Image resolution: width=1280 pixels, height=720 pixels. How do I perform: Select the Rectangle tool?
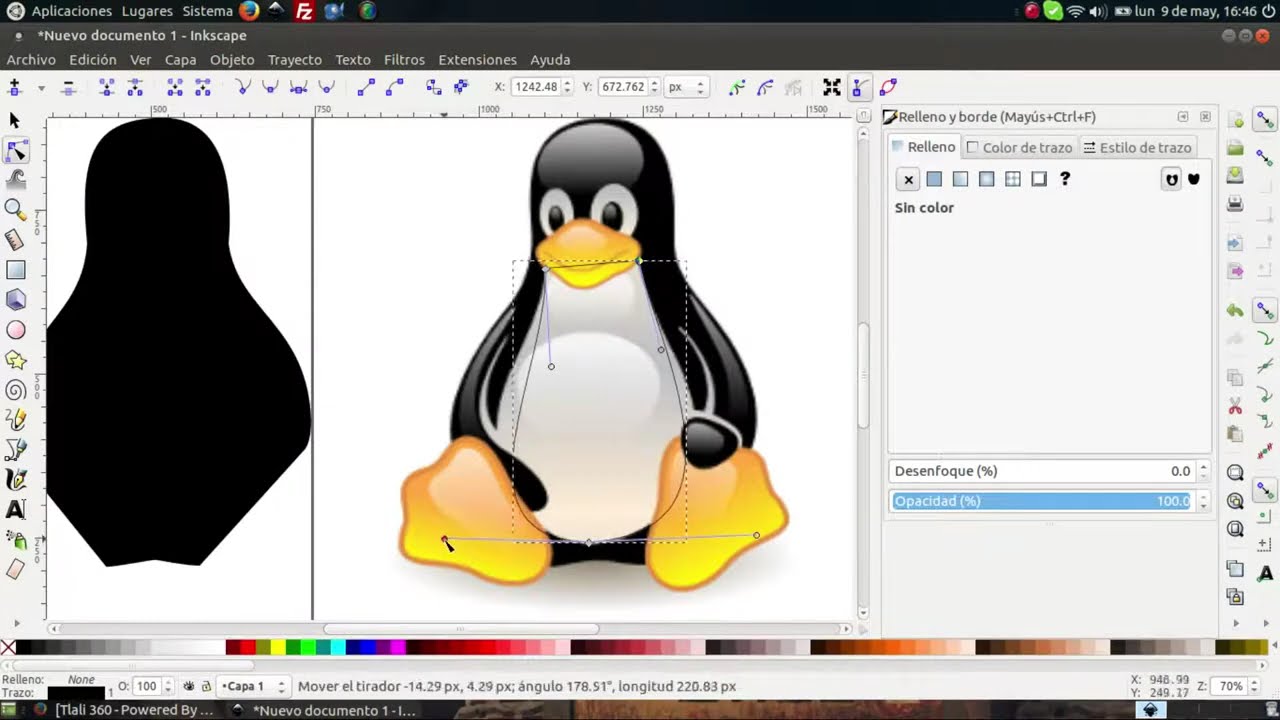tap(15, 270)
